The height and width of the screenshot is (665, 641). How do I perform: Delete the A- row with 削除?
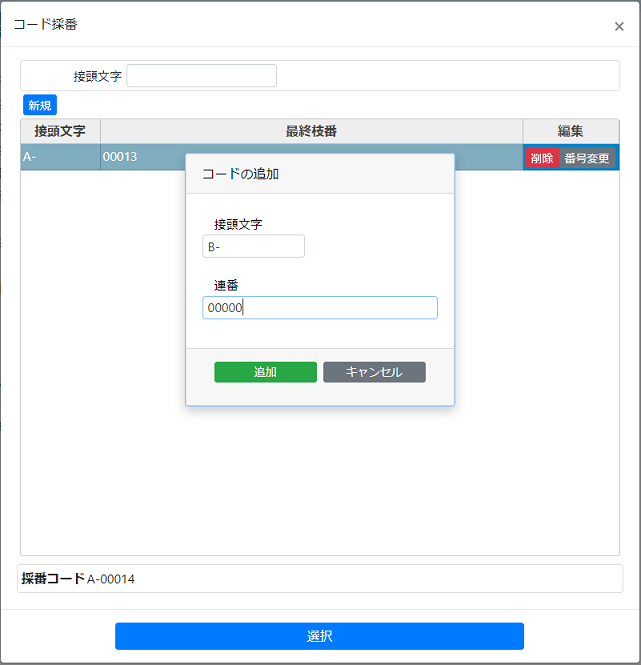(x=541, y=158)
